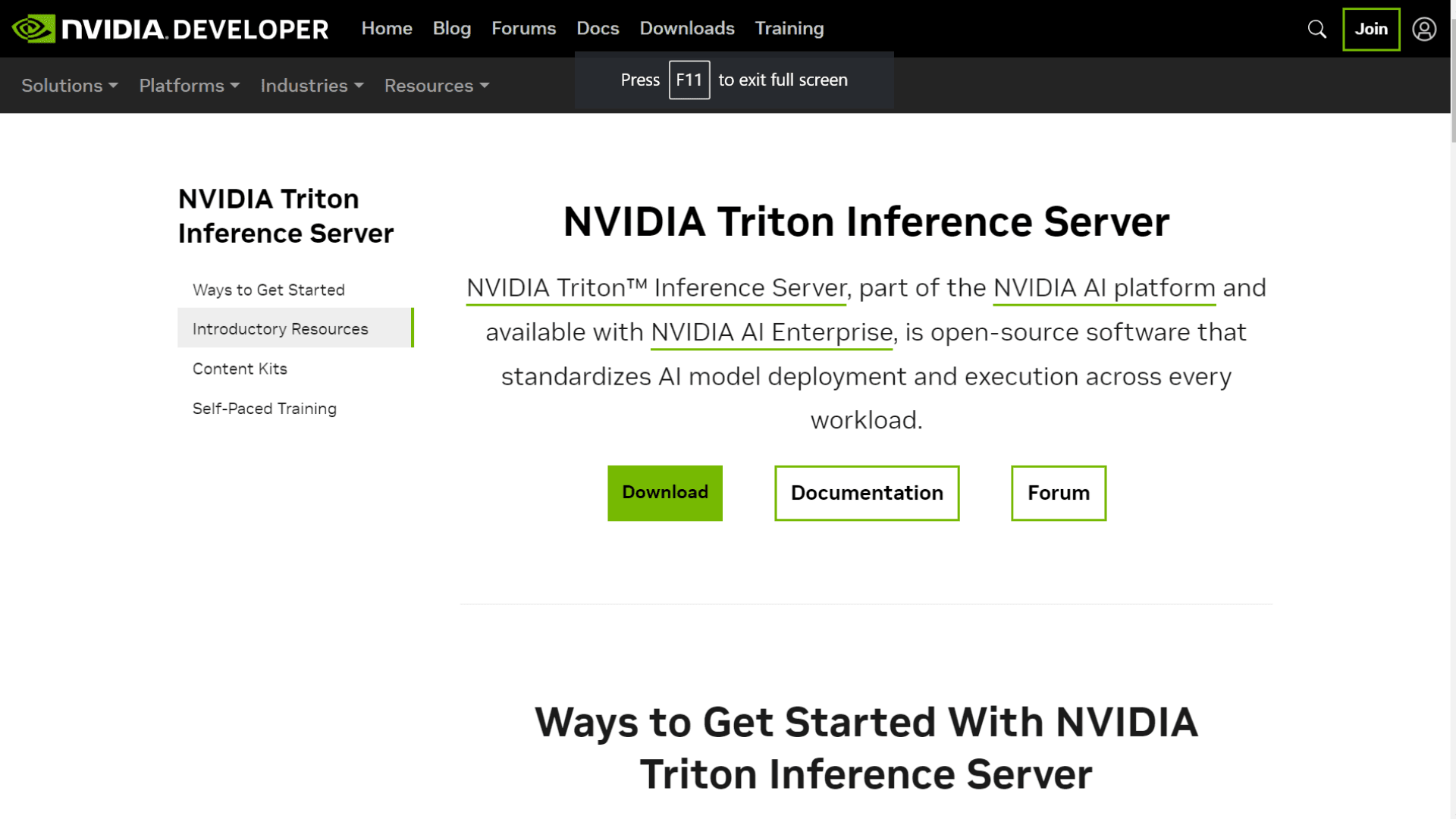
Task: Click the Download button
Action: [x=664, y=493]
